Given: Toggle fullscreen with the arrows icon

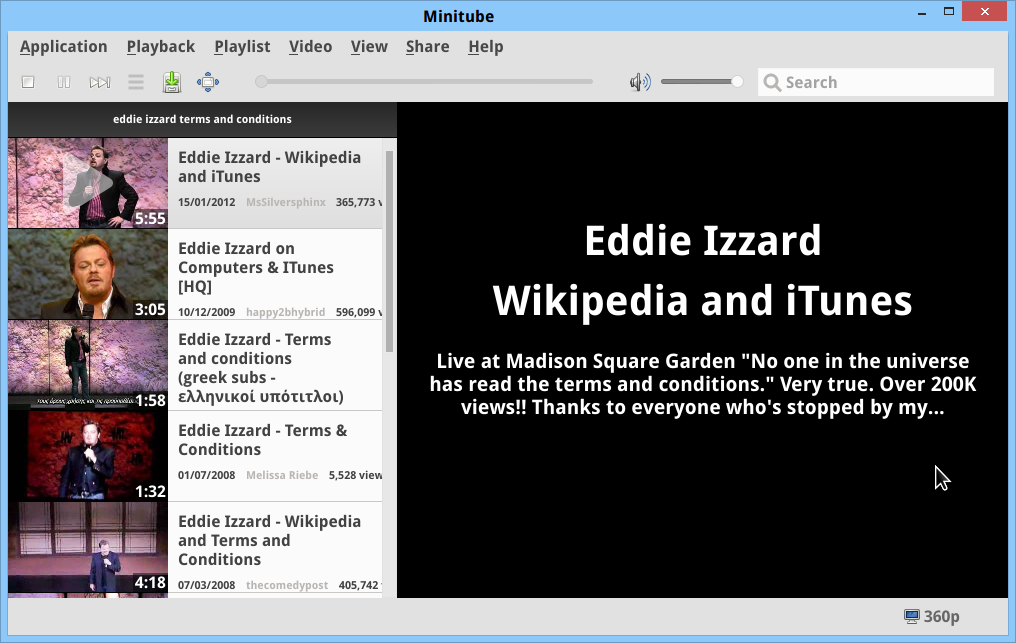Looking at the screenshot, I should 208,82.
